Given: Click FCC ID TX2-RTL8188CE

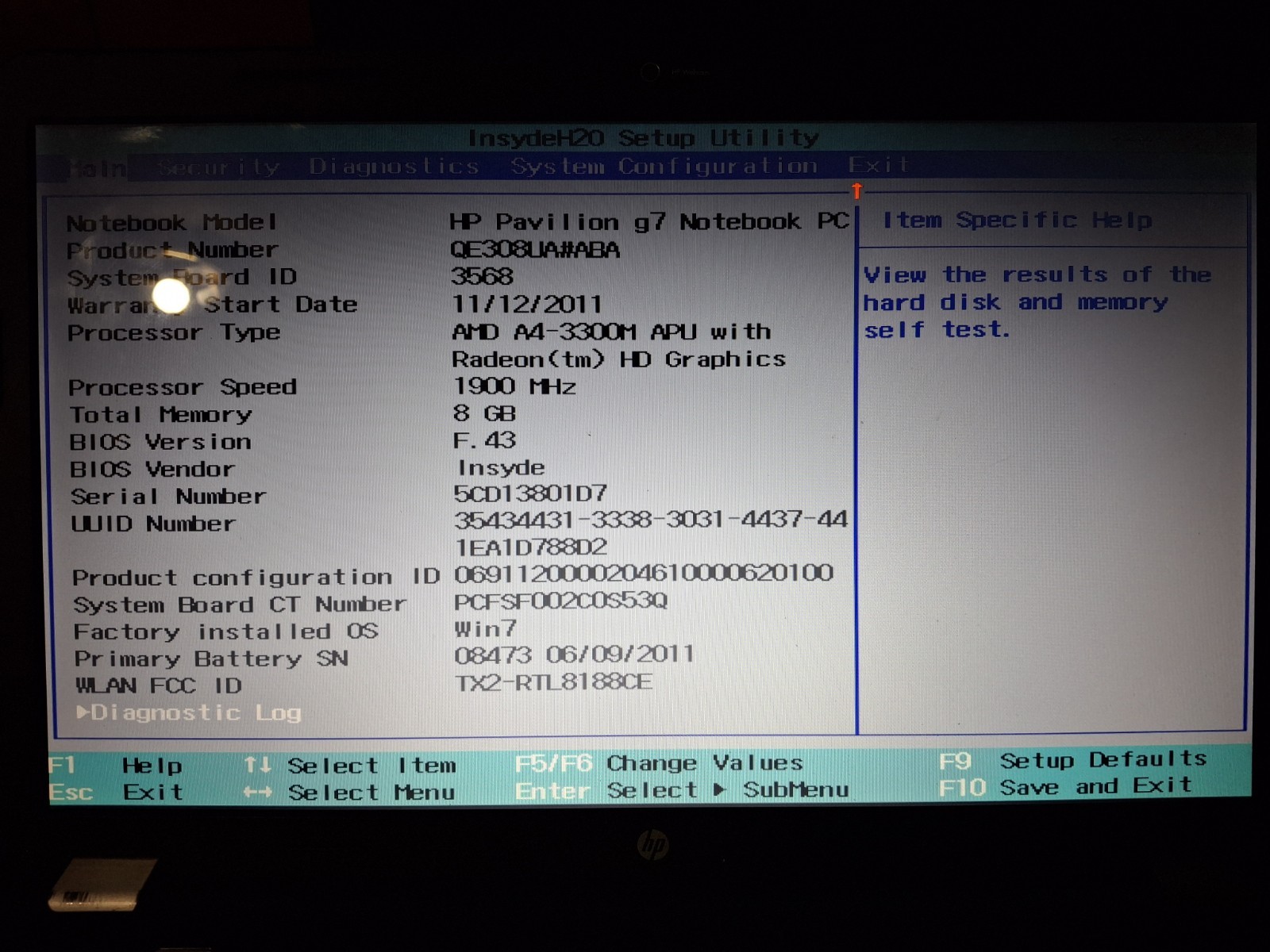Looking at the screenshot, I should click(554, 682).
